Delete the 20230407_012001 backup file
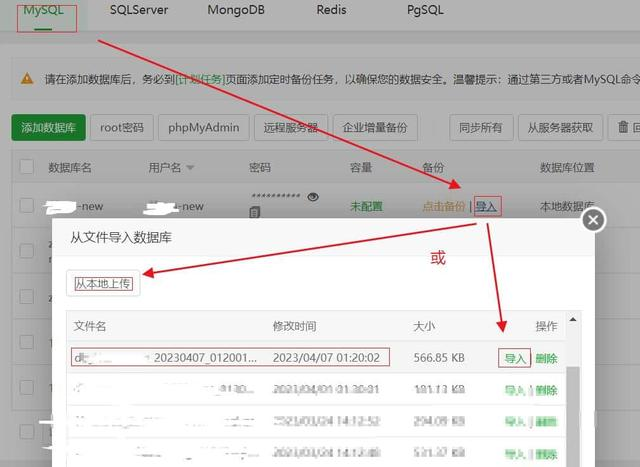 (x=546, y=358)
